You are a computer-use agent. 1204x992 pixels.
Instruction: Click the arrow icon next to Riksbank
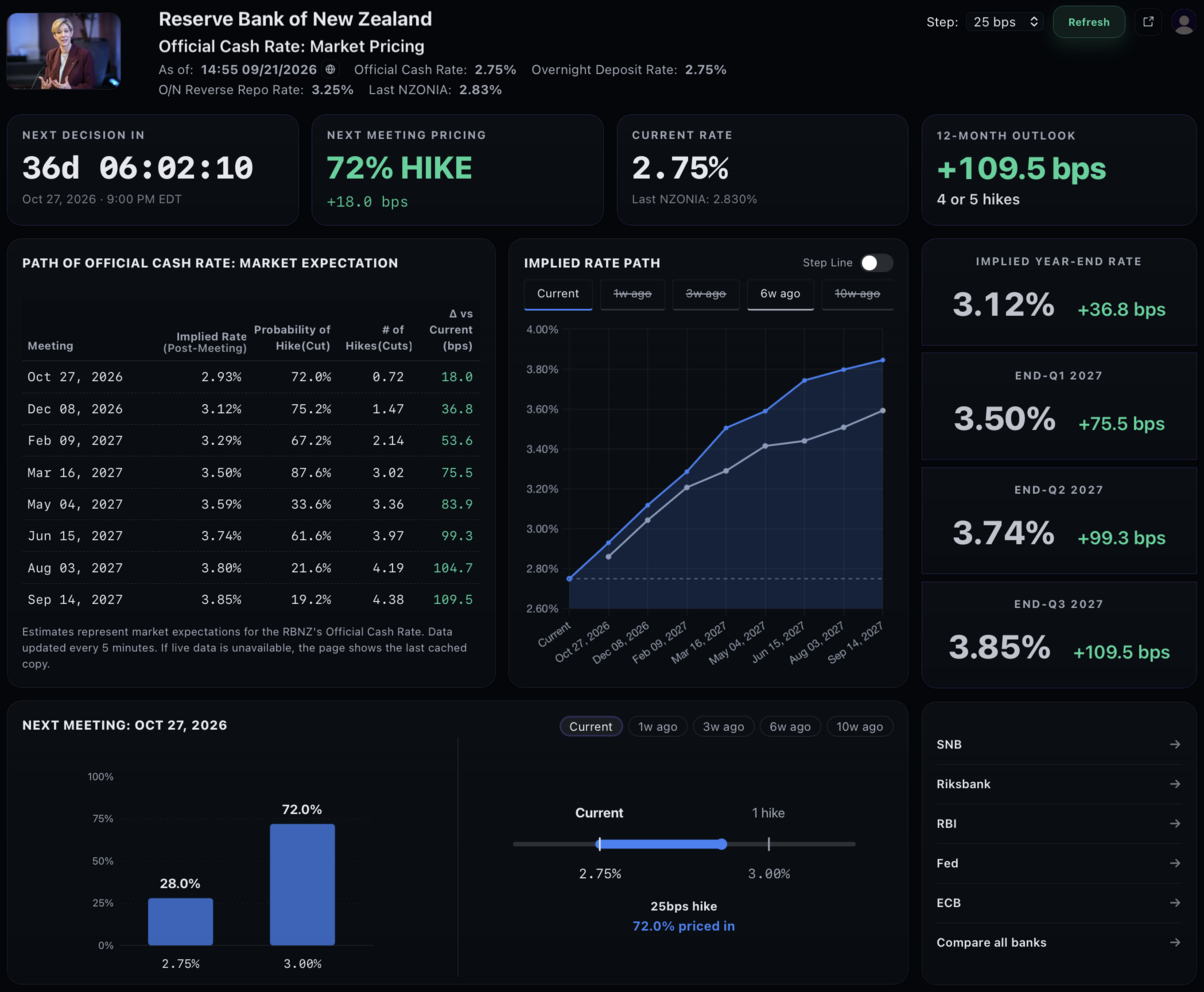1175,784
